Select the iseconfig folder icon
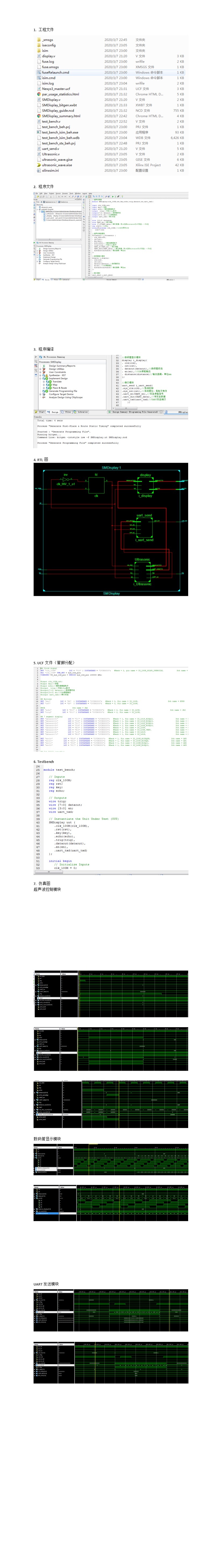This screenshot has width=222, height=1568. (38, 45)
